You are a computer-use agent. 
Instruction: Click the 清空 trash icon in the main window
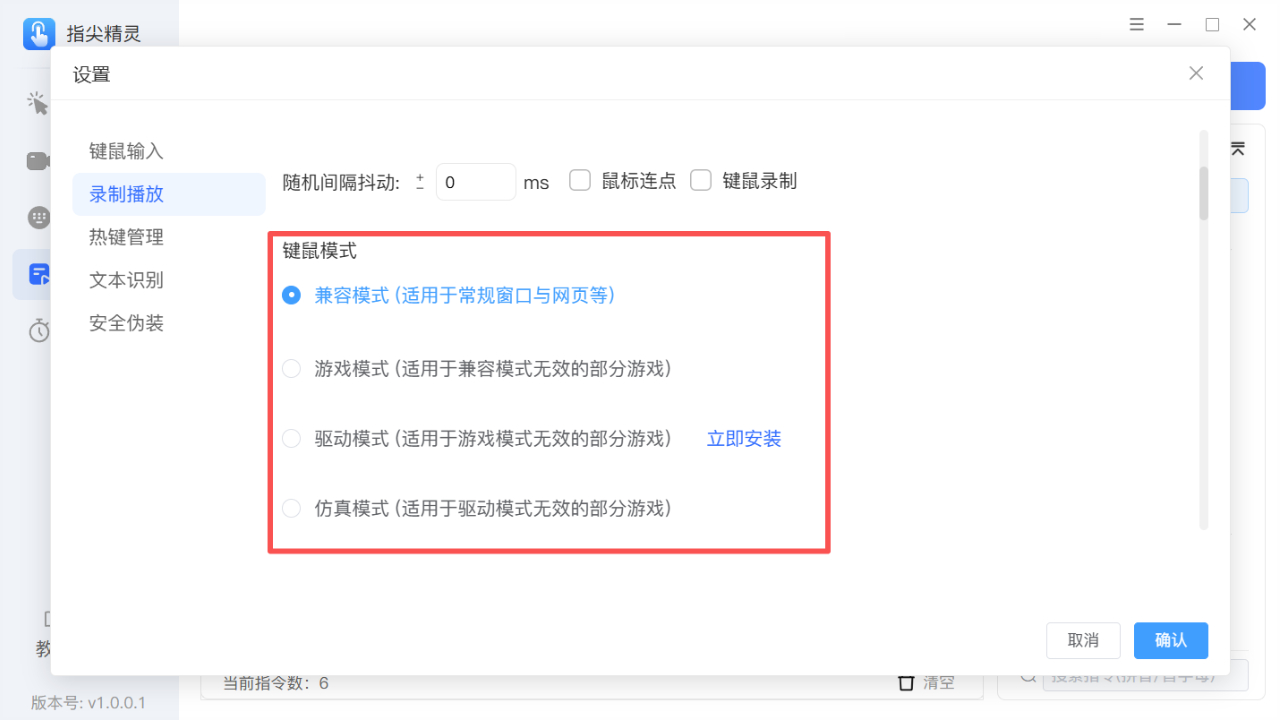(x=906, y=683)
